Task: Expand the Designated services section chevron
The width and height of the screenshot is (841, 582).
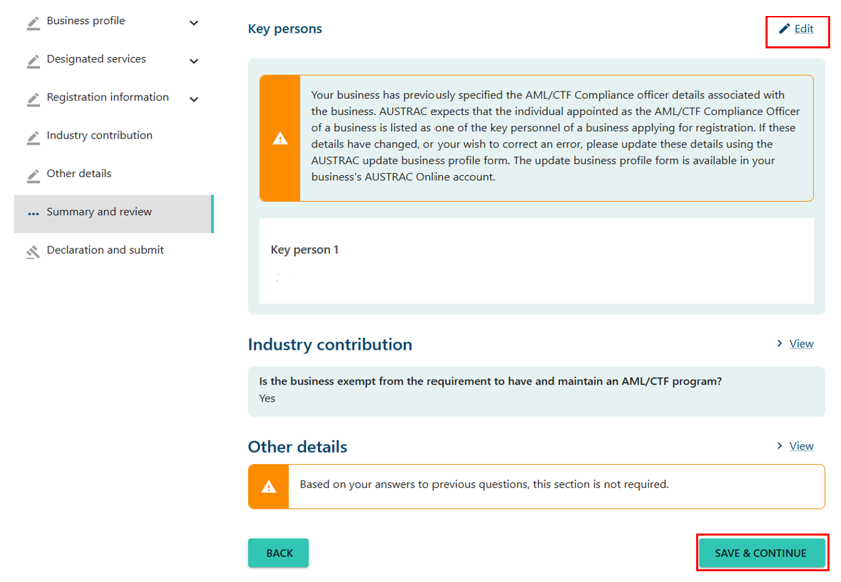Action: click(193, 61)
